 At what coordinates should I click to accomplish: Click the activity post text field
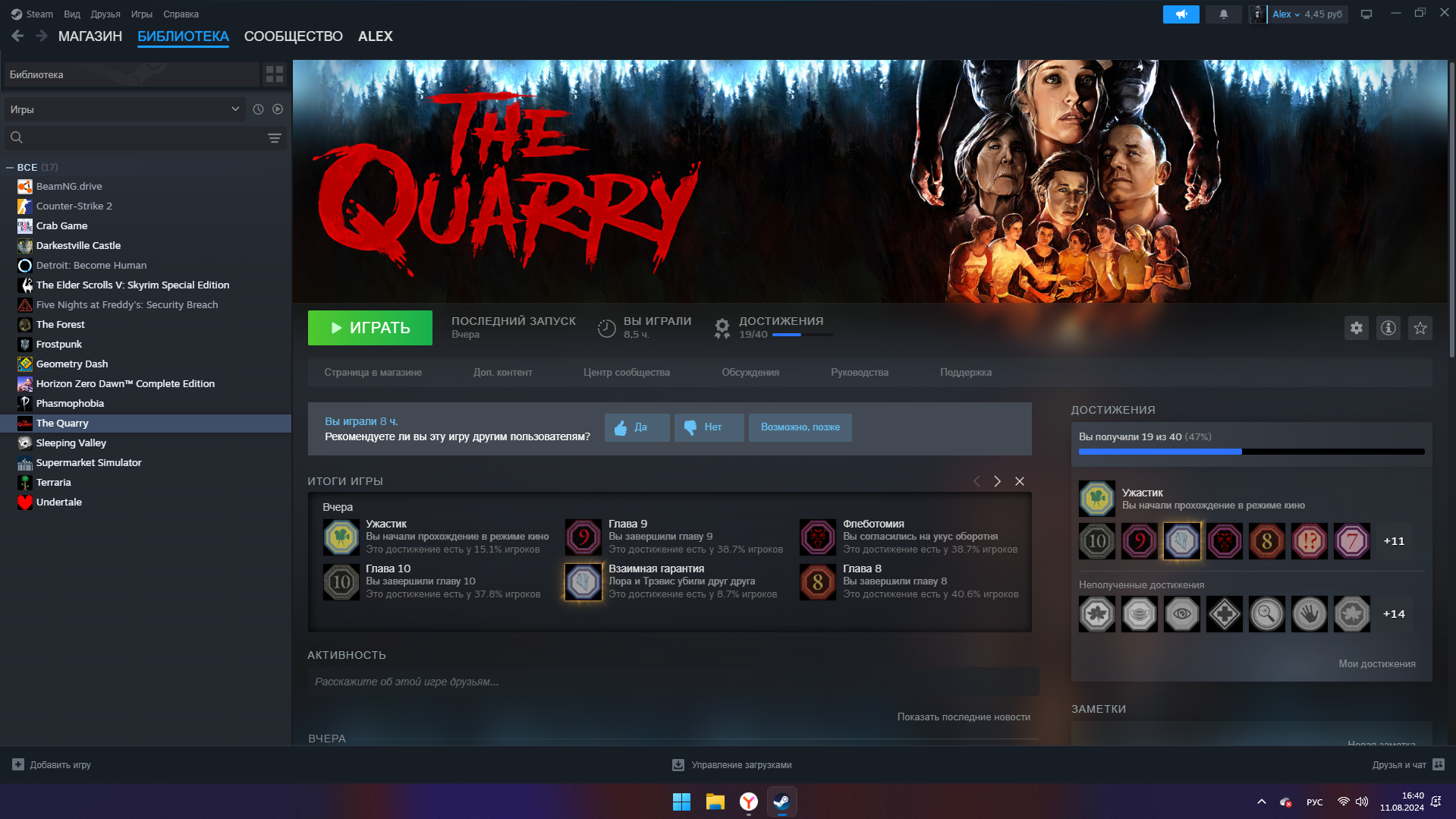pyautogui.click(x=672, y=682)
